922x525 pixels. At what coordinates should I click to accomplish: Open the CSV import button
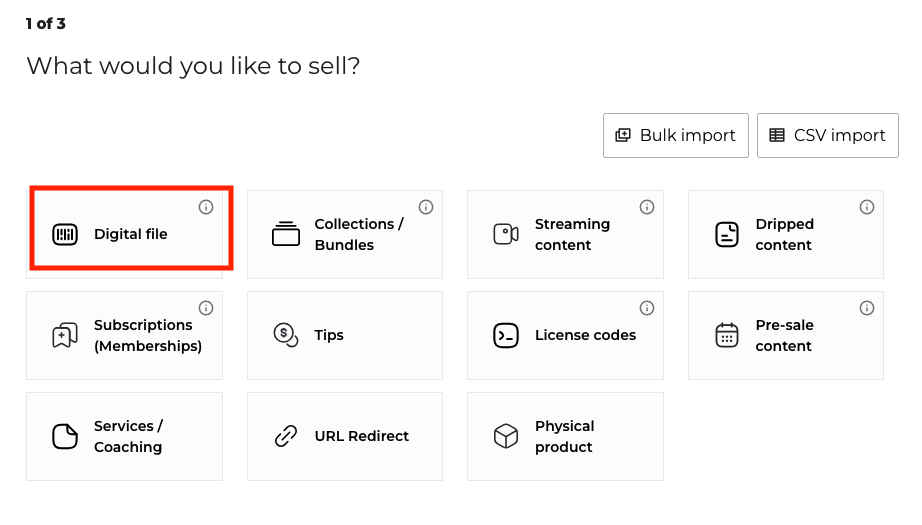827,135
